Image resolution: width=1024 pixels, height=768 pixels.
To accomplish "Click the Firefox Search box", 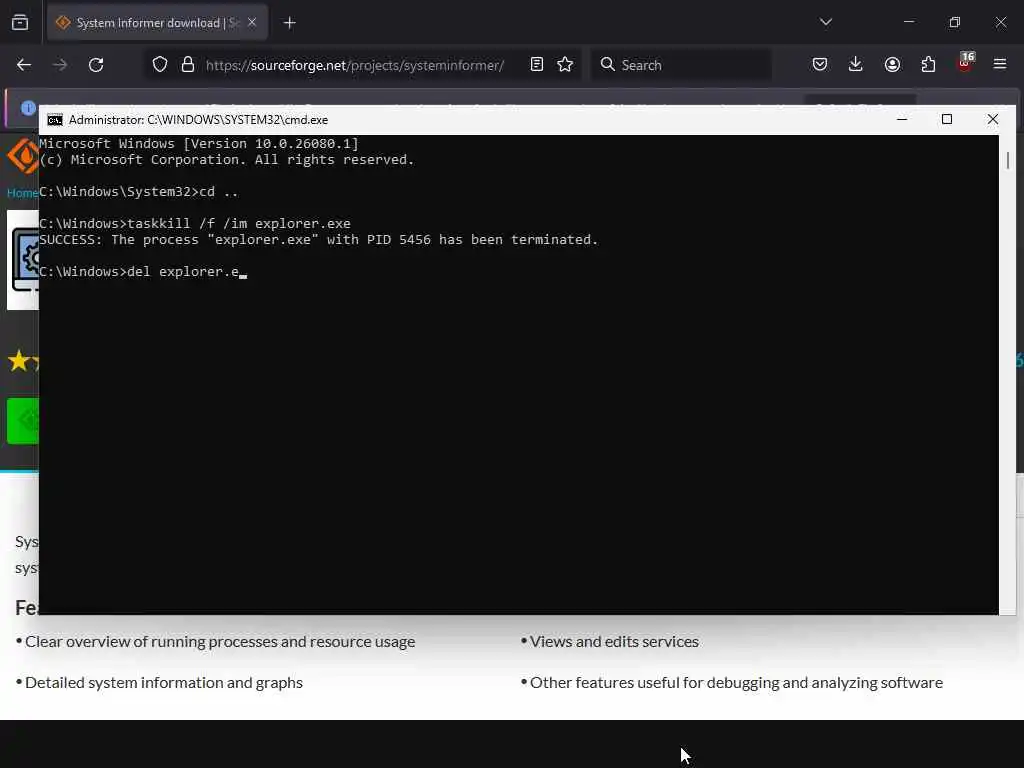I will (x=681, y=65).
